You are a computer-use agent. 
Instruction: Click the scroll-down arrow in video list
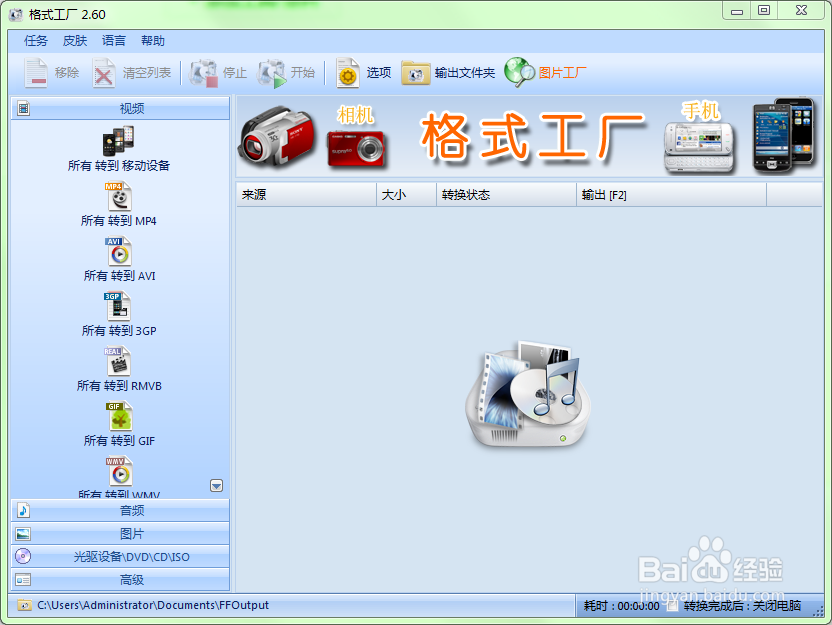pyautogui.click(x=216, y=485)
